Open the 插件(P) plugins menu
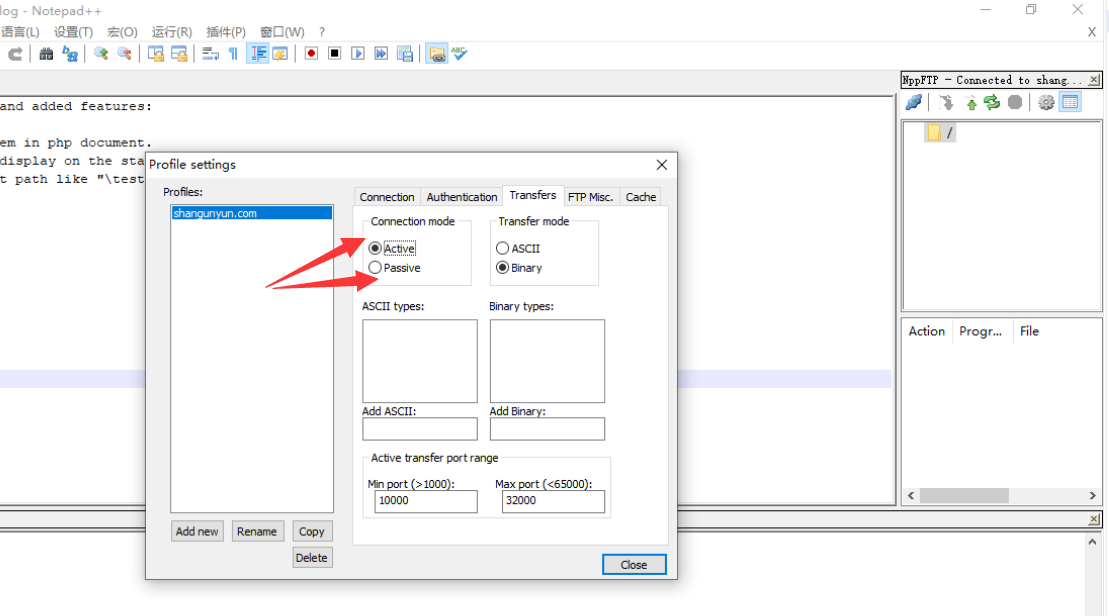1109x616 pixels. click(x=225, y=32)
